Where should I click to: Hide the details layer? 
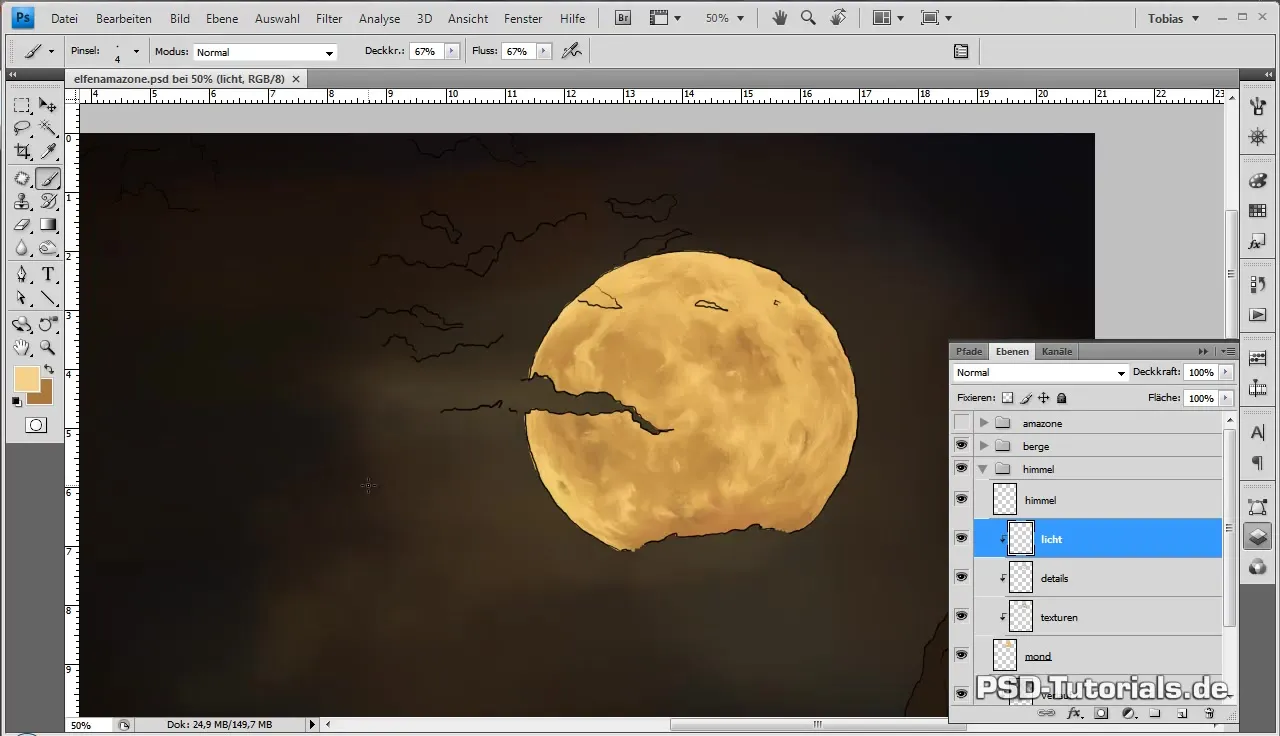(x=961, y=577)
